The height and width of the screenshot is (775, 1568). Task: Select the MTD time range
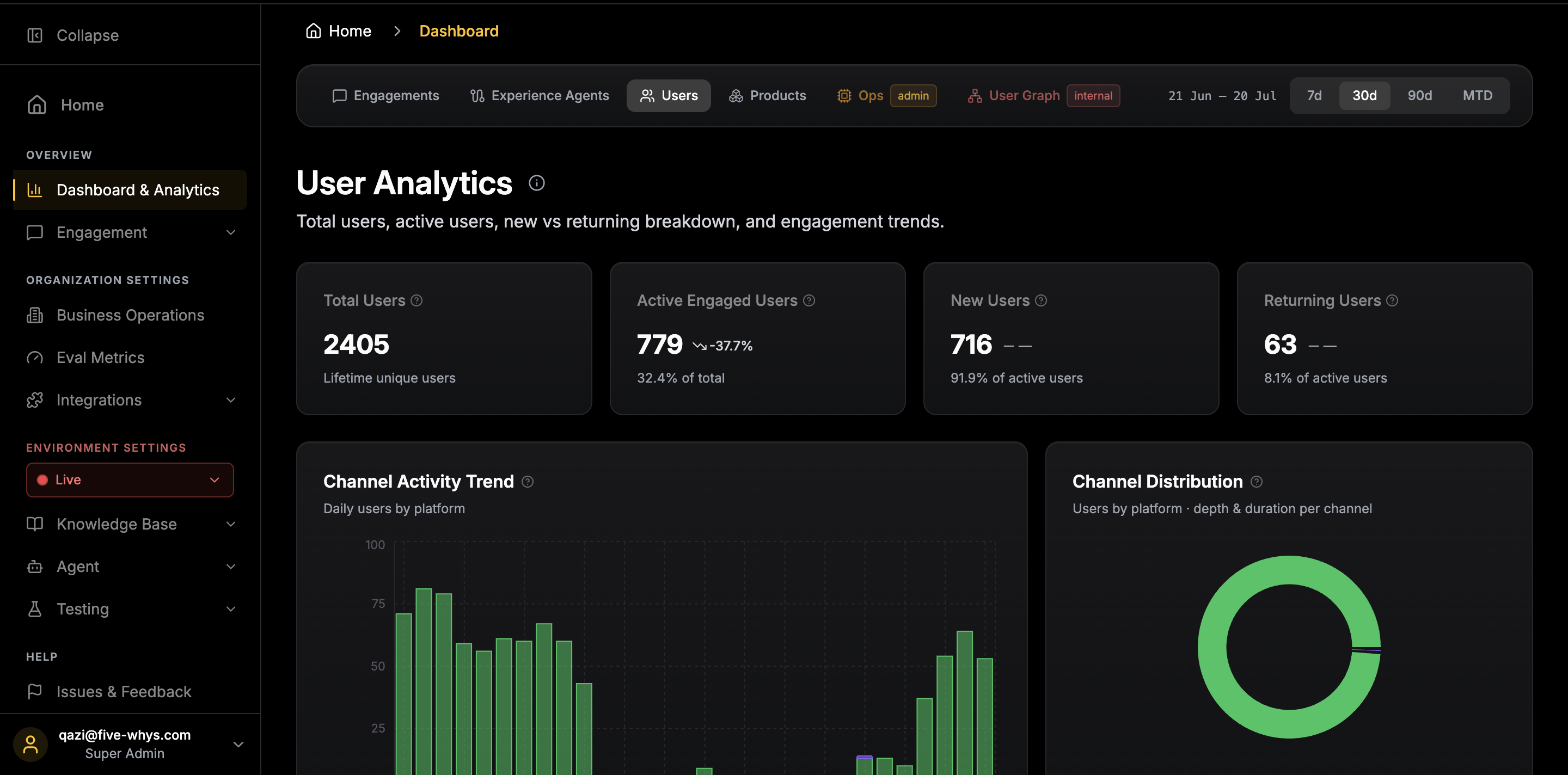tap(1477, 95)
